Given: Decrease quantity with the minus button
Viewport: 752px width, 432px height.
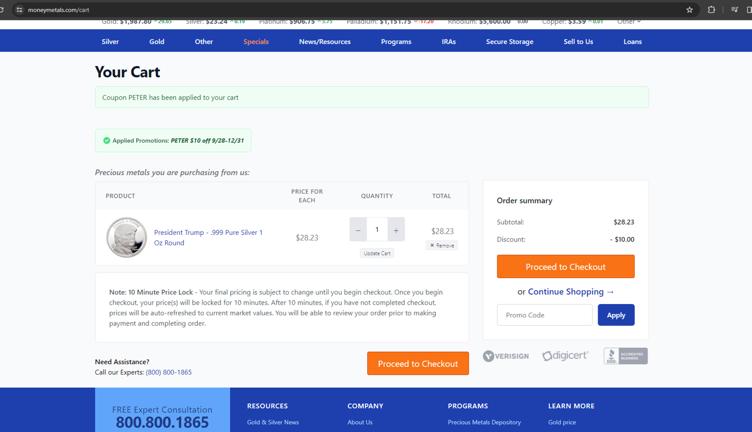Looking at the screenshot, I should 358,230.
